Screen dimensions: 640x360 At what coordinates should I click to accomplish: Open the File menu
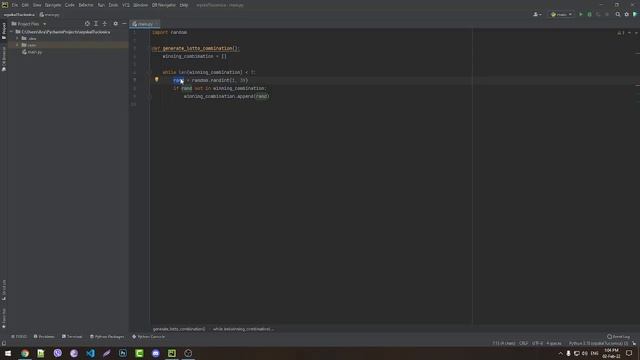[x=15, y=5]
